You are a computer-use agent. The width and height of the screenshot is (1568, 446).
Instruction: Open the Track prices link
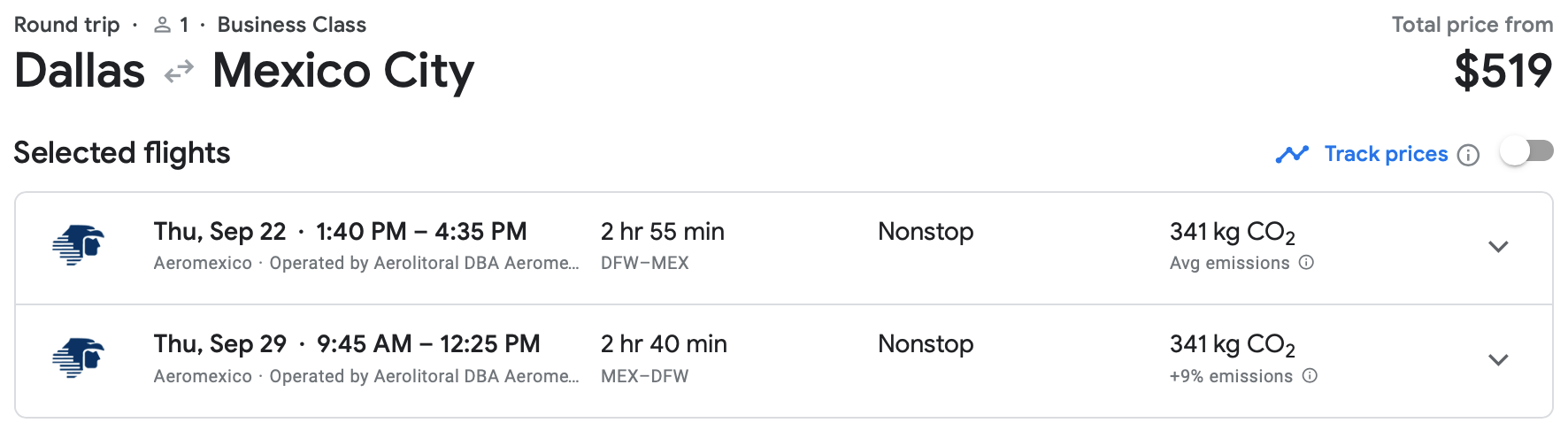coord(1386,154)
